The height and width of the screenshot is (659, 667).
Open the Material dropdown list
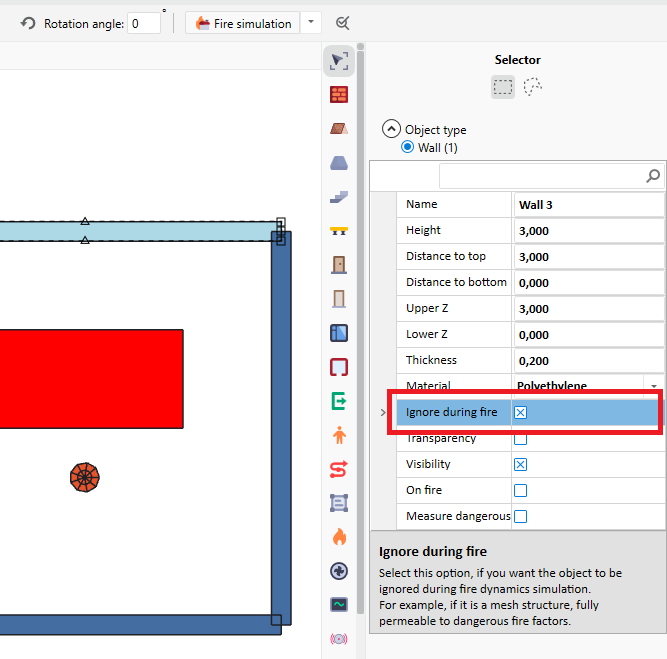coord(654,386)
